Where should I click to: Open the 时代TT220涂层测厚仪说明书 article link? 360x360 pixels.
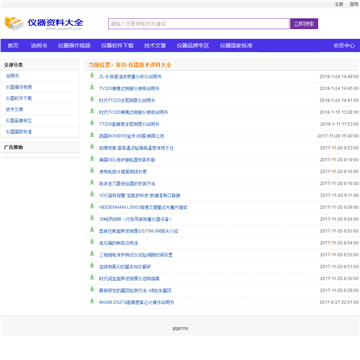click(x=127, y=100)
